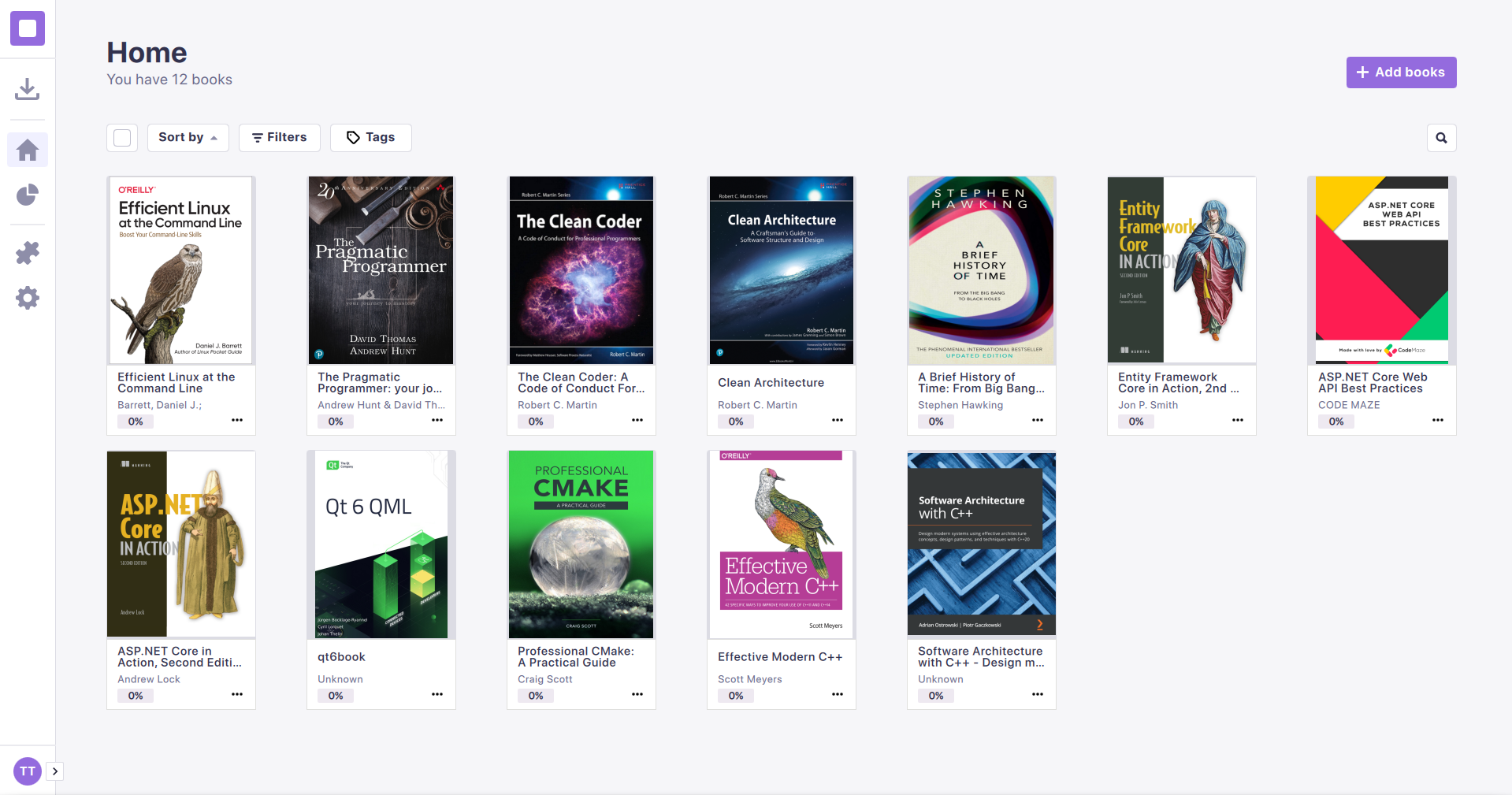Open the TT user profile avatar
Image resolution: width=1512 pixels, height=795 pixels.
28,771
